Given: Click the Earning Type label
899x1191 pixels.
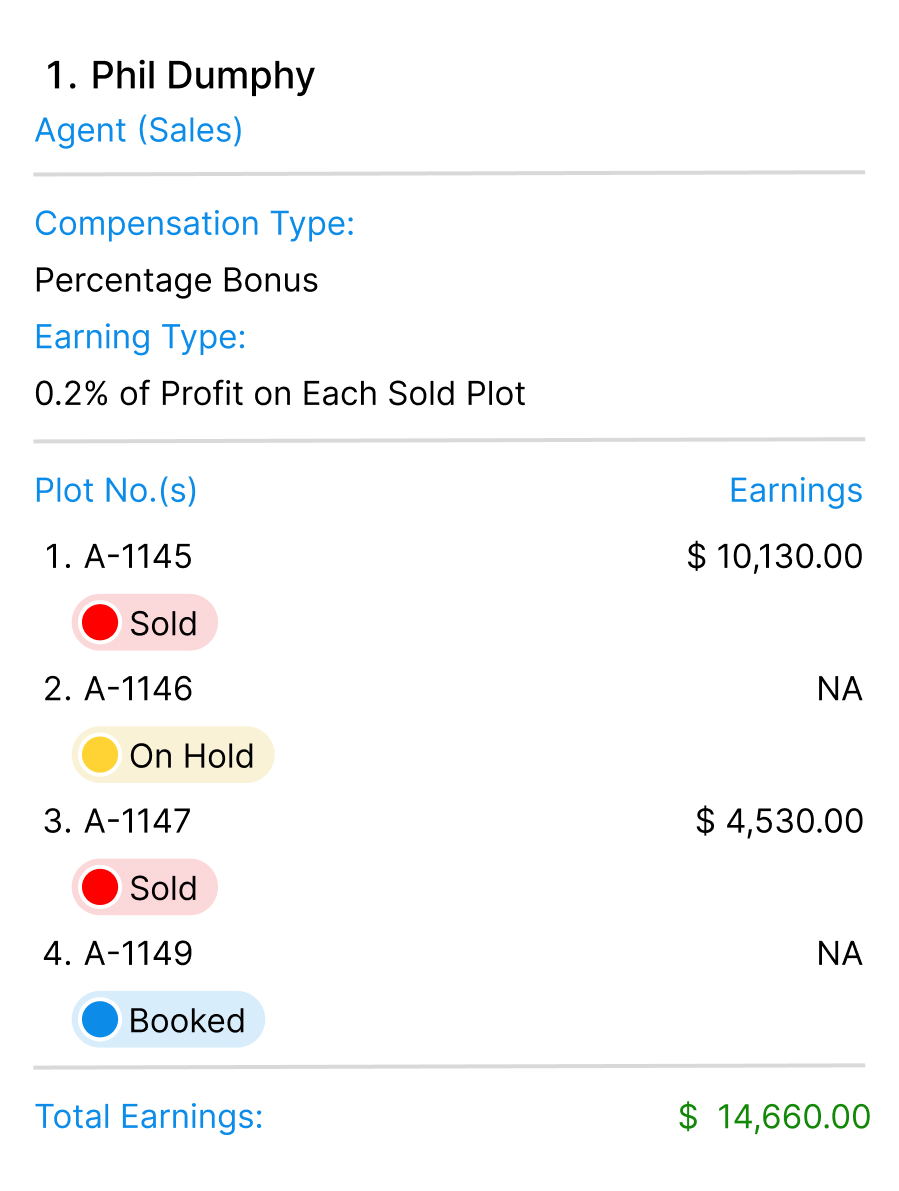Looking at the screenshot, I should click(x=140, y=337).
